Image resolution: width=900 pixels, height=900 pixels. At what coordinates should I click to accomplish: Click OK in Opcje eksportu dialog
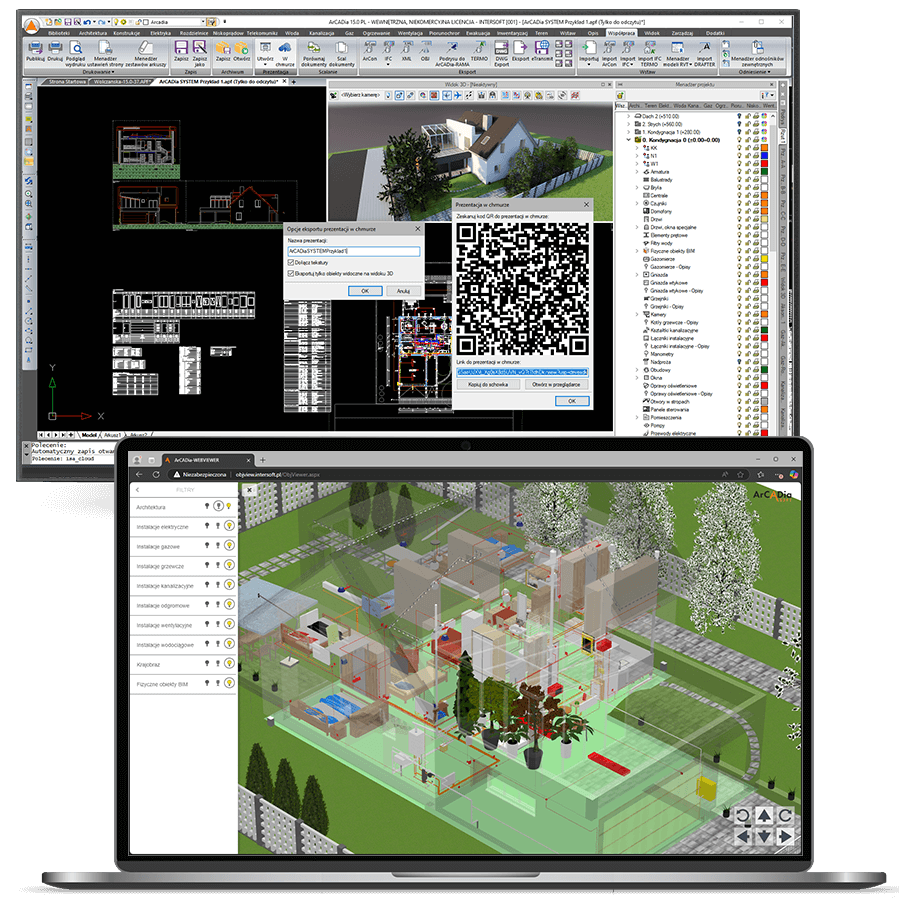point(365,291)
